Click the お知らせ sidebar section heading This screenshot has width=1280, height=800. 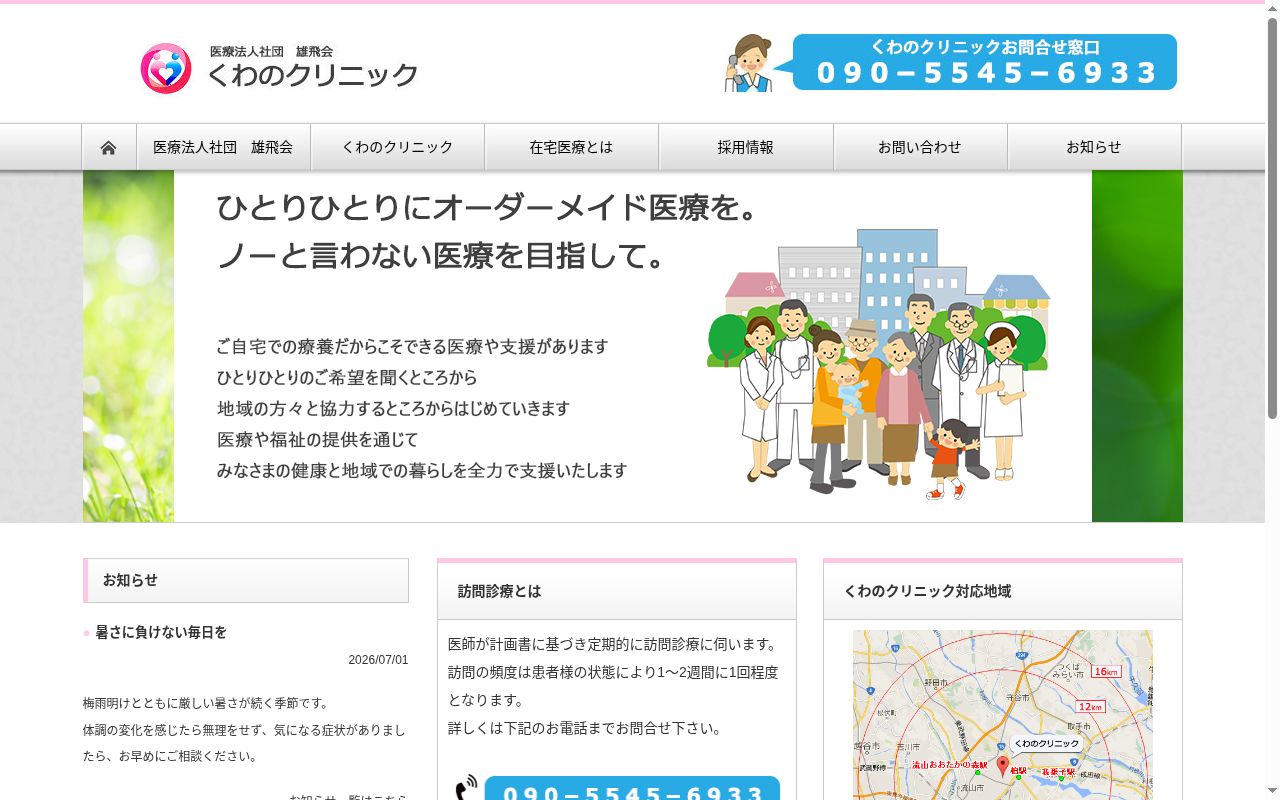pyautogui.click(x=246, y=580)
